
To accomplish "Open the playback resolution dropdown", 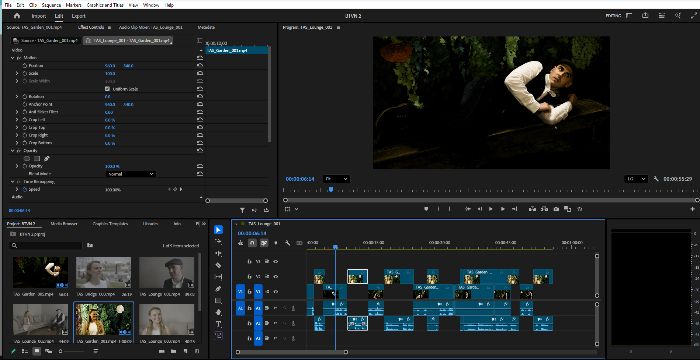I will coord(636,179).
